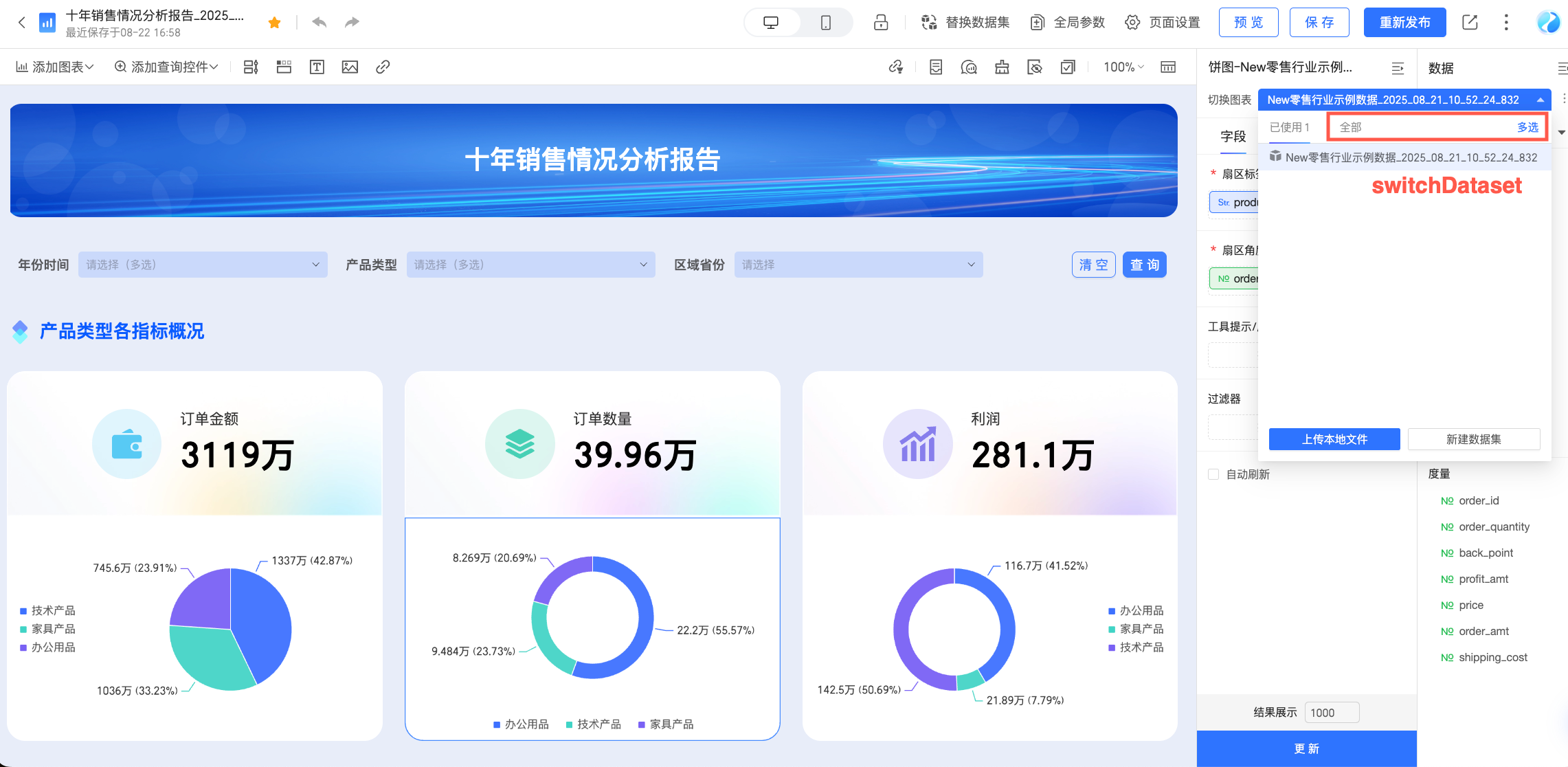Expand the small arrow right of the 多选 link

click(1562, 132)
